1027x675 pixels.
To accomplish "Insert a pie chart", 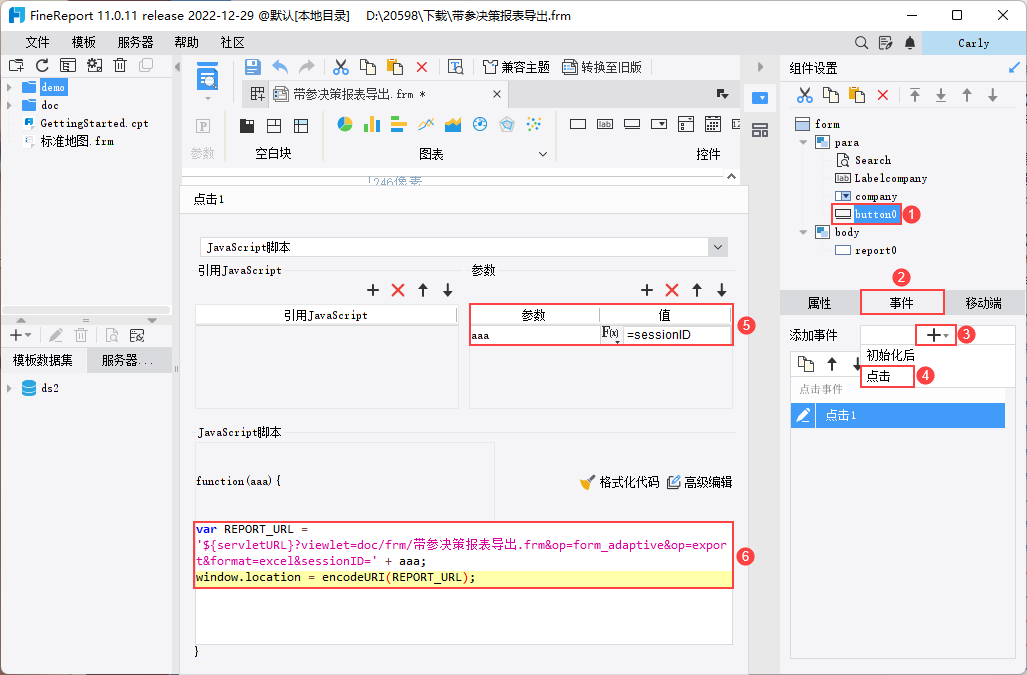I will coord(345,124).
